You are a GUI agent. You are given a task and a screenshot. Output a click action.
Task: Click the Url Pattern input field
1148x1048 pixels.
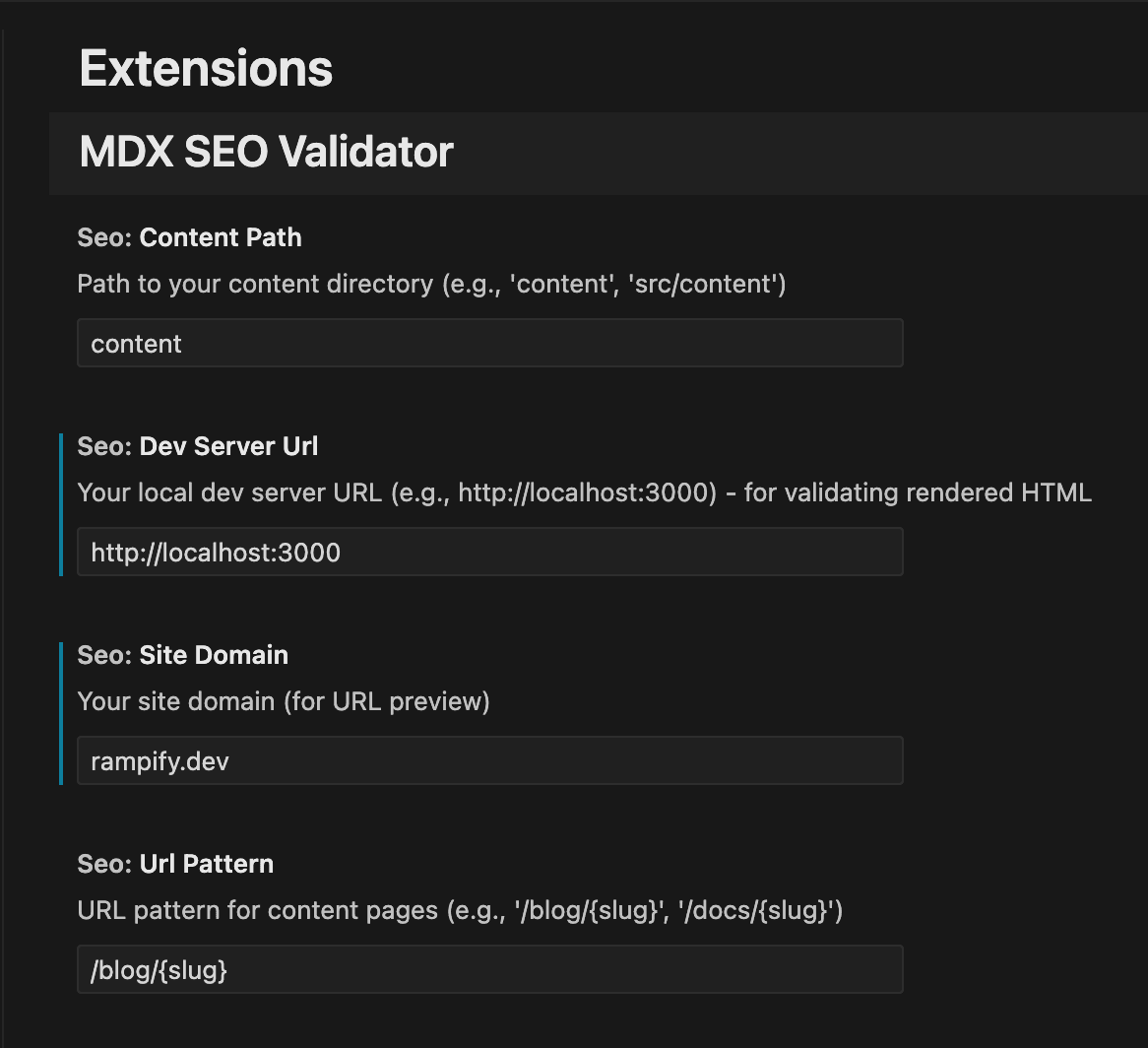[x=489, y=969]
